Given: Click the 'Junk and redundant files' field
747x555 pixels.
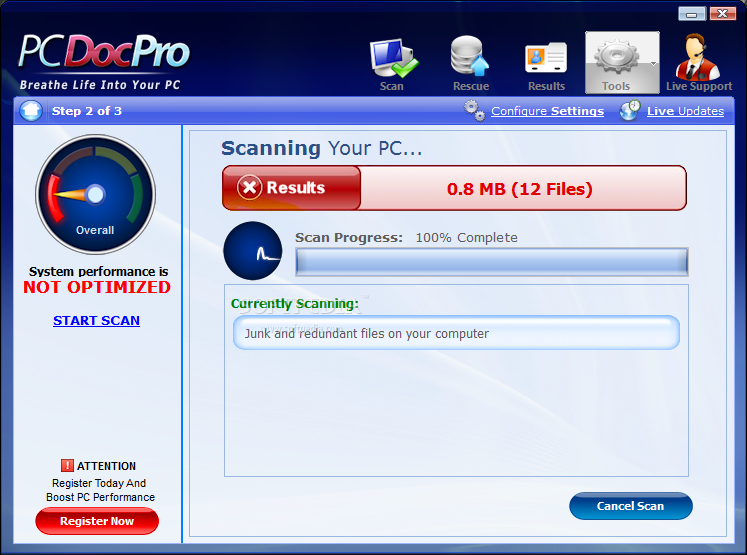Looking at the screenshot, I should point(456,333).
